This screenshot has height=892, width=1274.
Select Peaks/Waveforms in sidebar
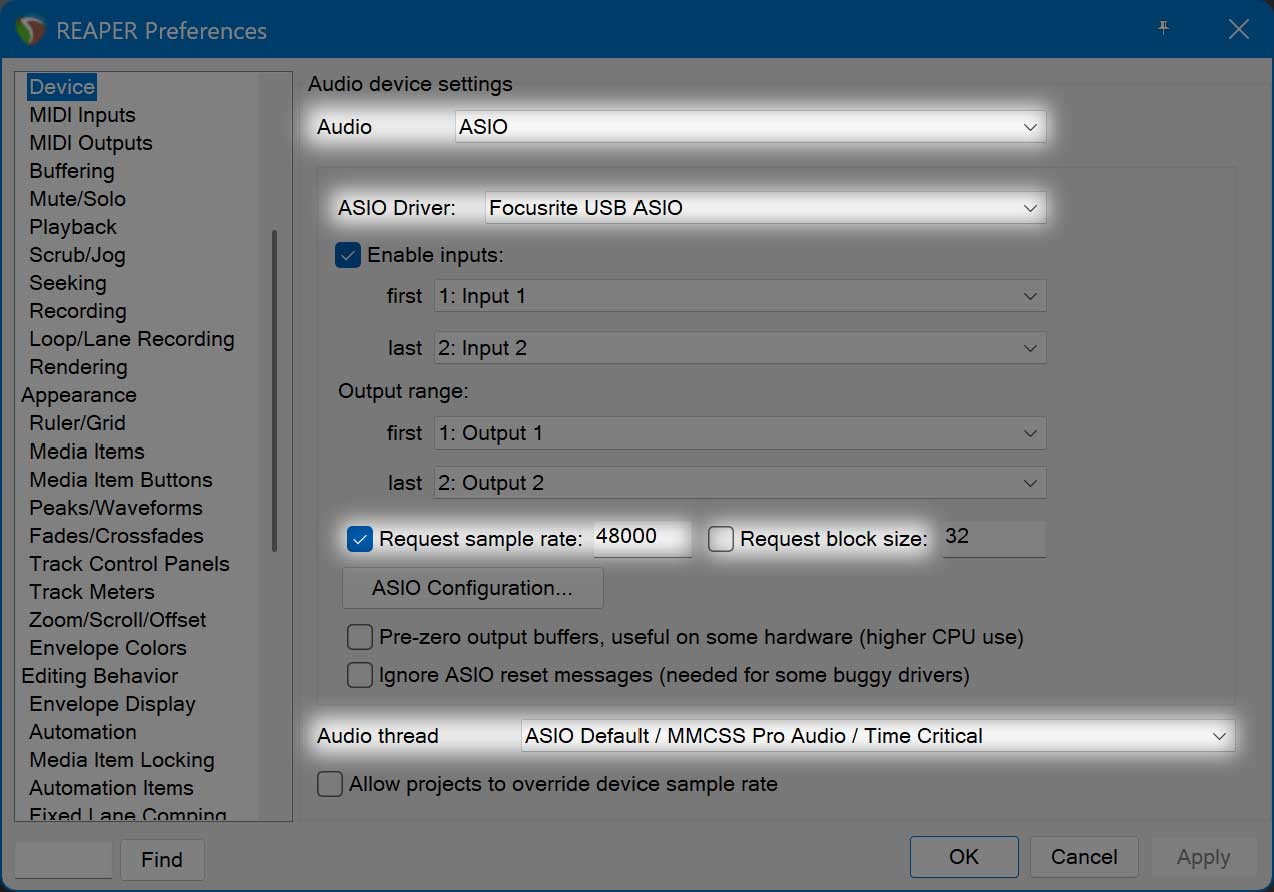[x=116, y=508]
